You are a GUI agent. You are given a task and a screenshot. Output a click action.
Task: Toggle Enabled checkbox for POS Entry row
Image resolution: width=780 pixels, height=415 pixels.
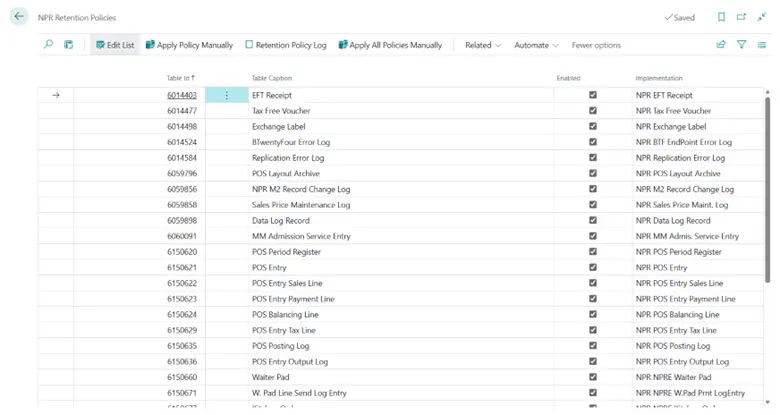[x=593, y=268]
